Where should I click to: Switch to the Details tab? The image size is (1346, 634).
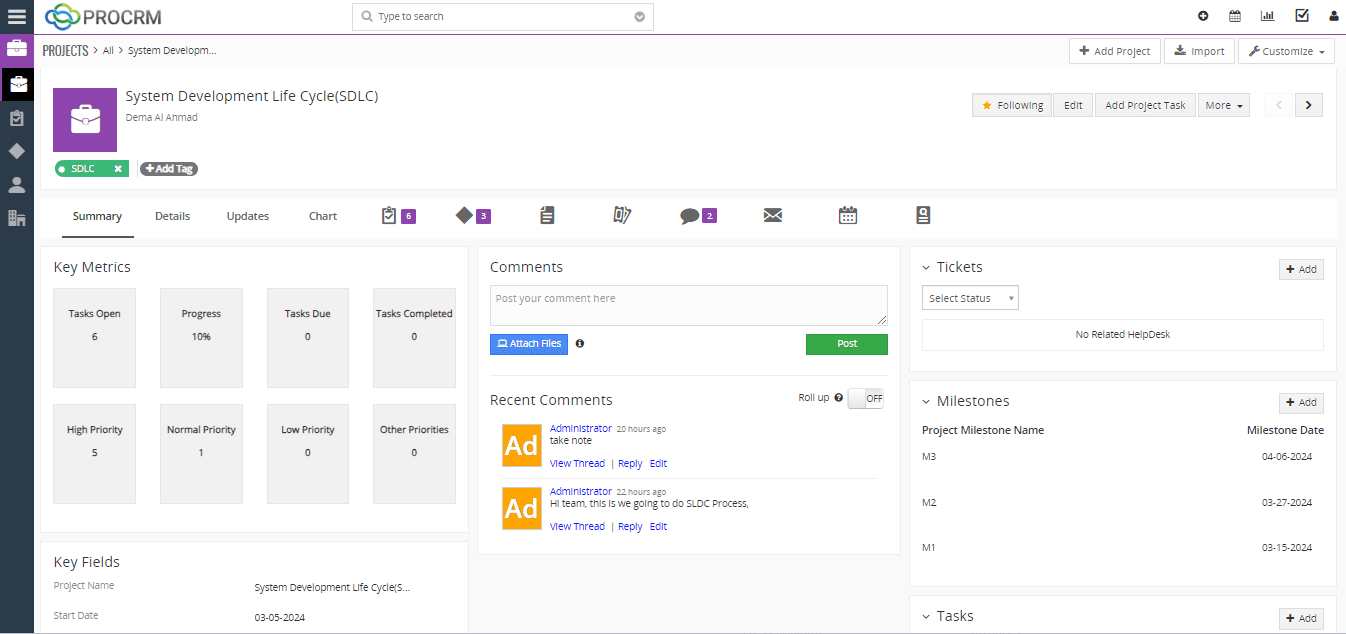pyautogui.click(x=172, y=216)
